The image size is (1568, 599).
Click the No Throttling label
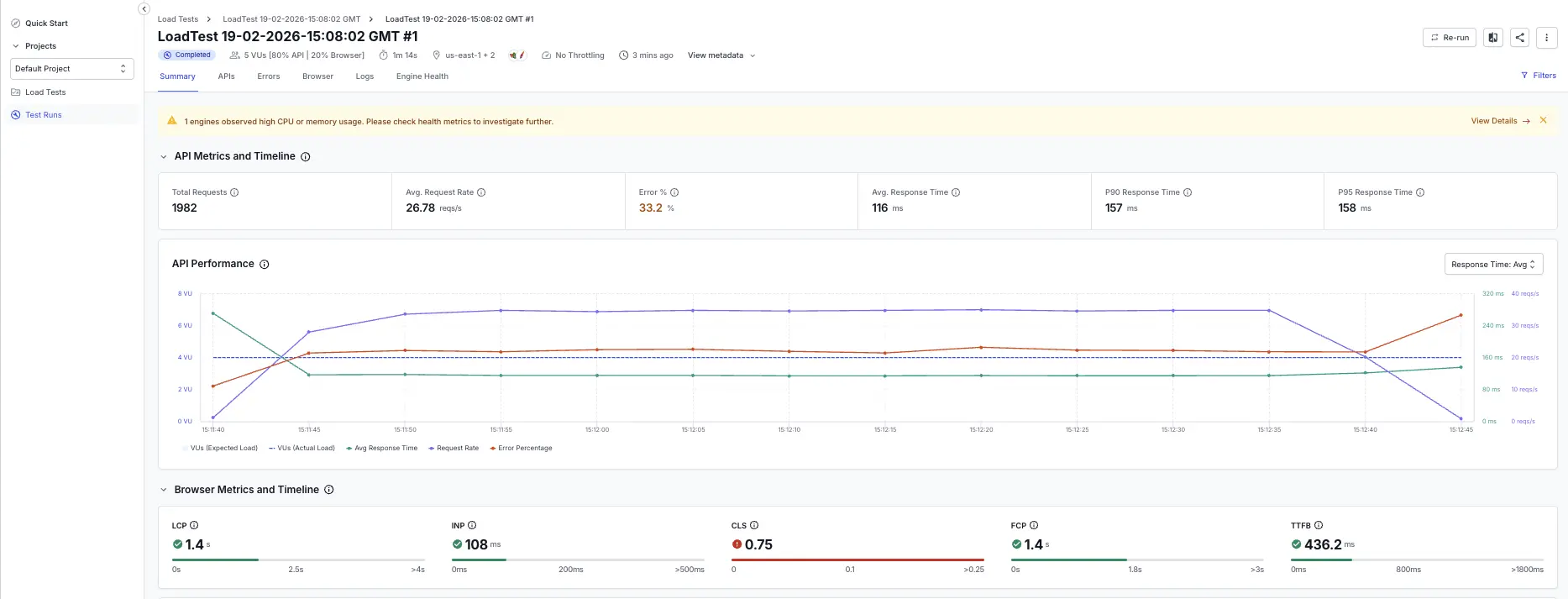click(579, 55)
